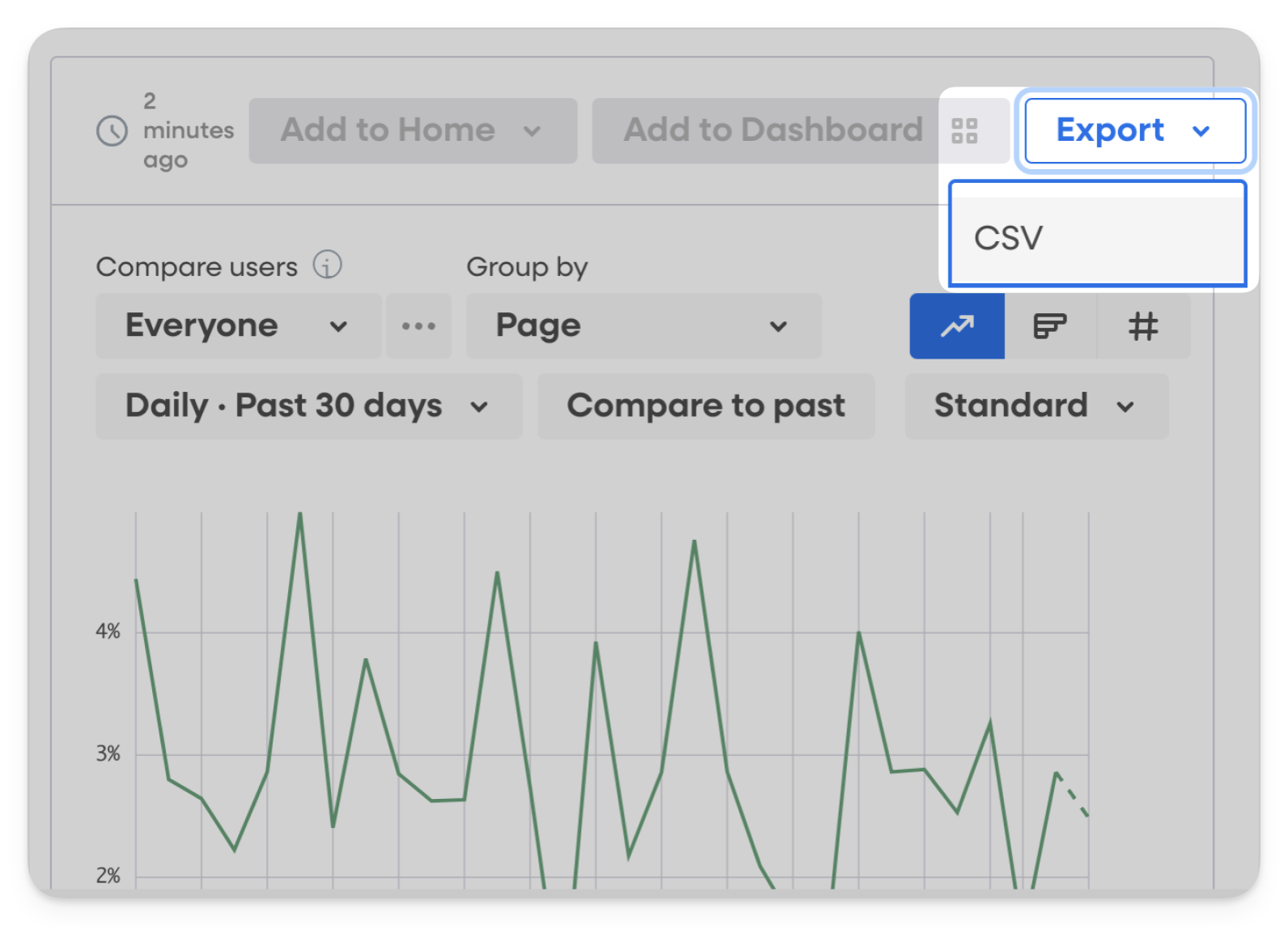Click the Add to Dashboard button
Image resolution: width=1288 pixels, height=926 pixels.
tap(772, 131)
